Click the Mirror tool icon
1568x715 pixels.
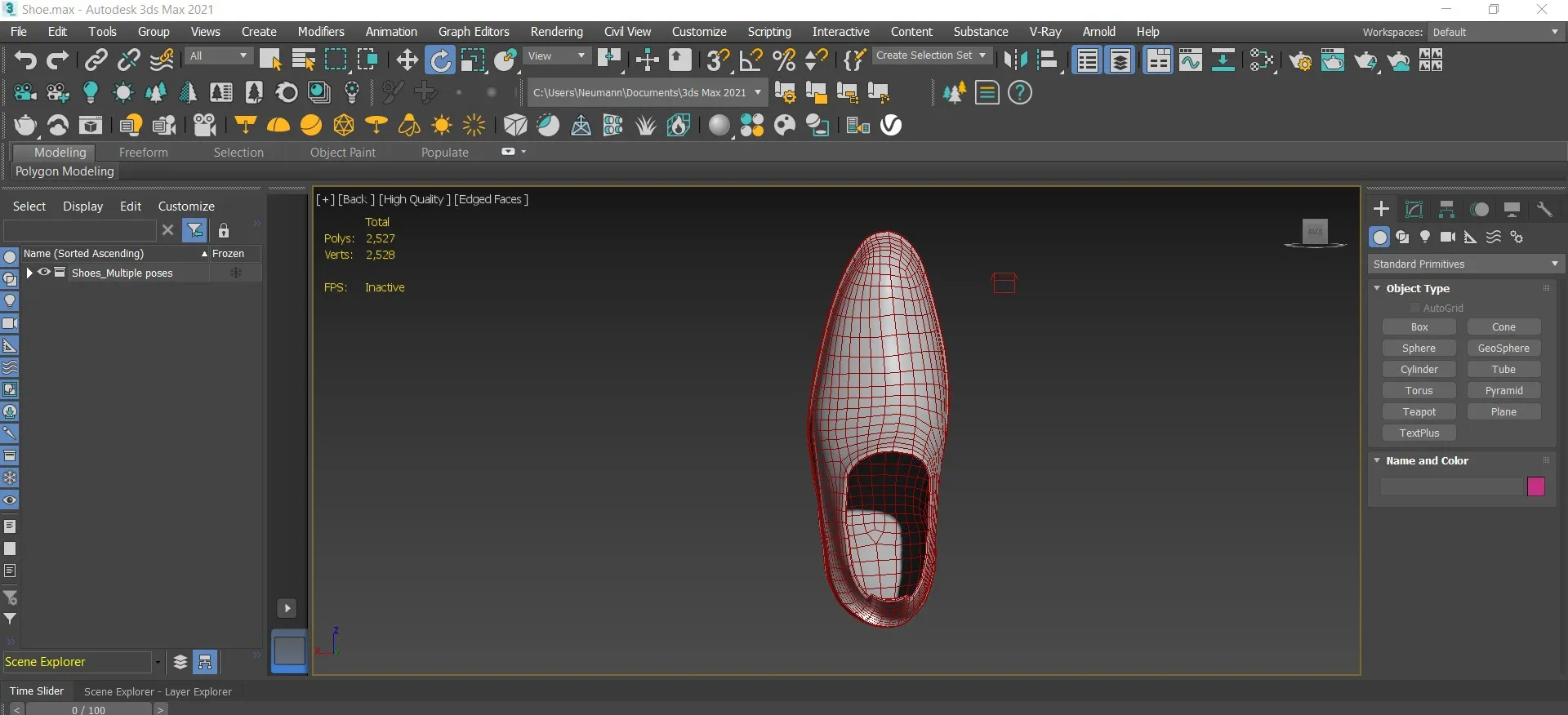tap(1015, 60)
